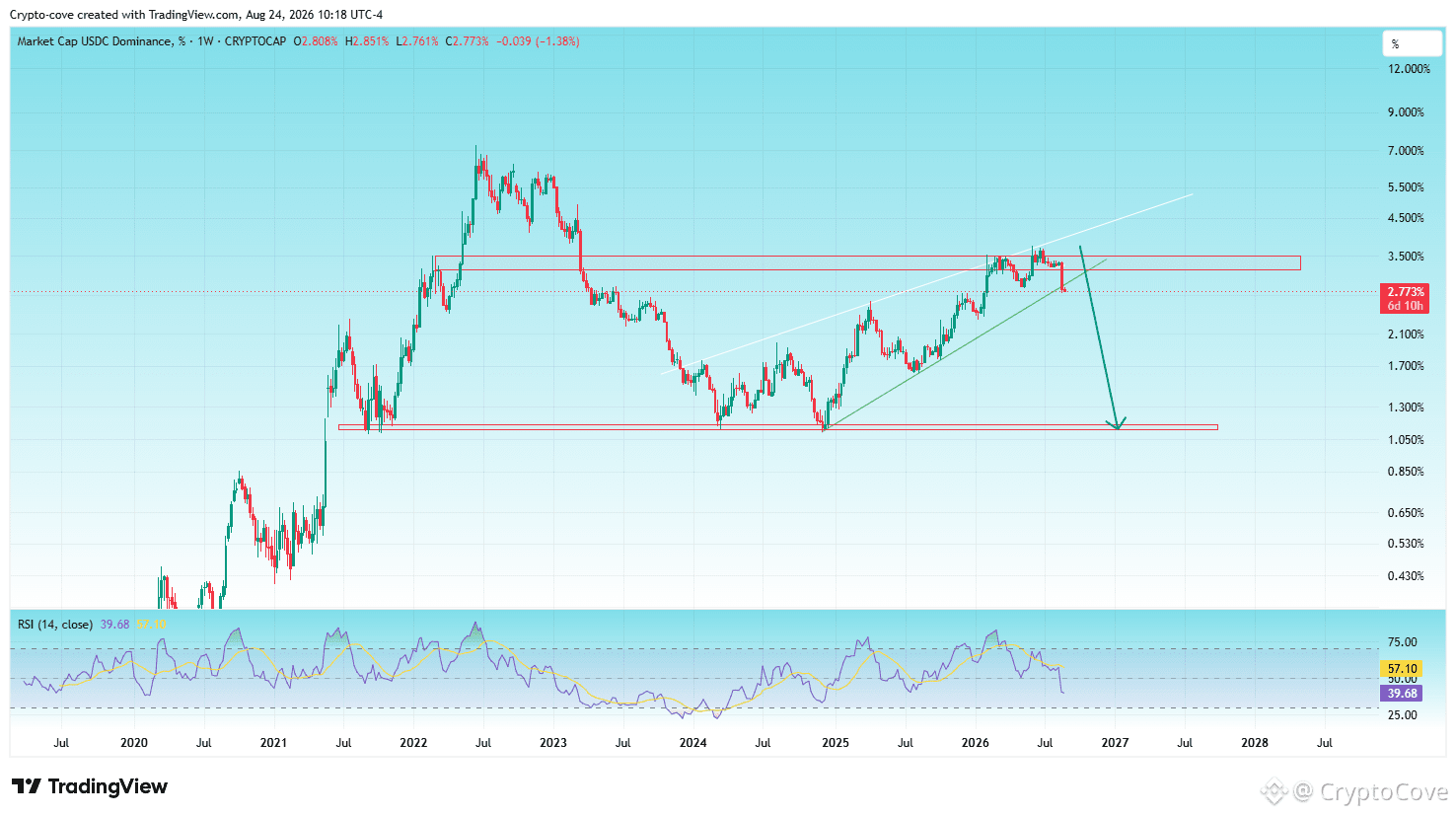
Task: Select the high value H2.851%
Action: (367, 41)
